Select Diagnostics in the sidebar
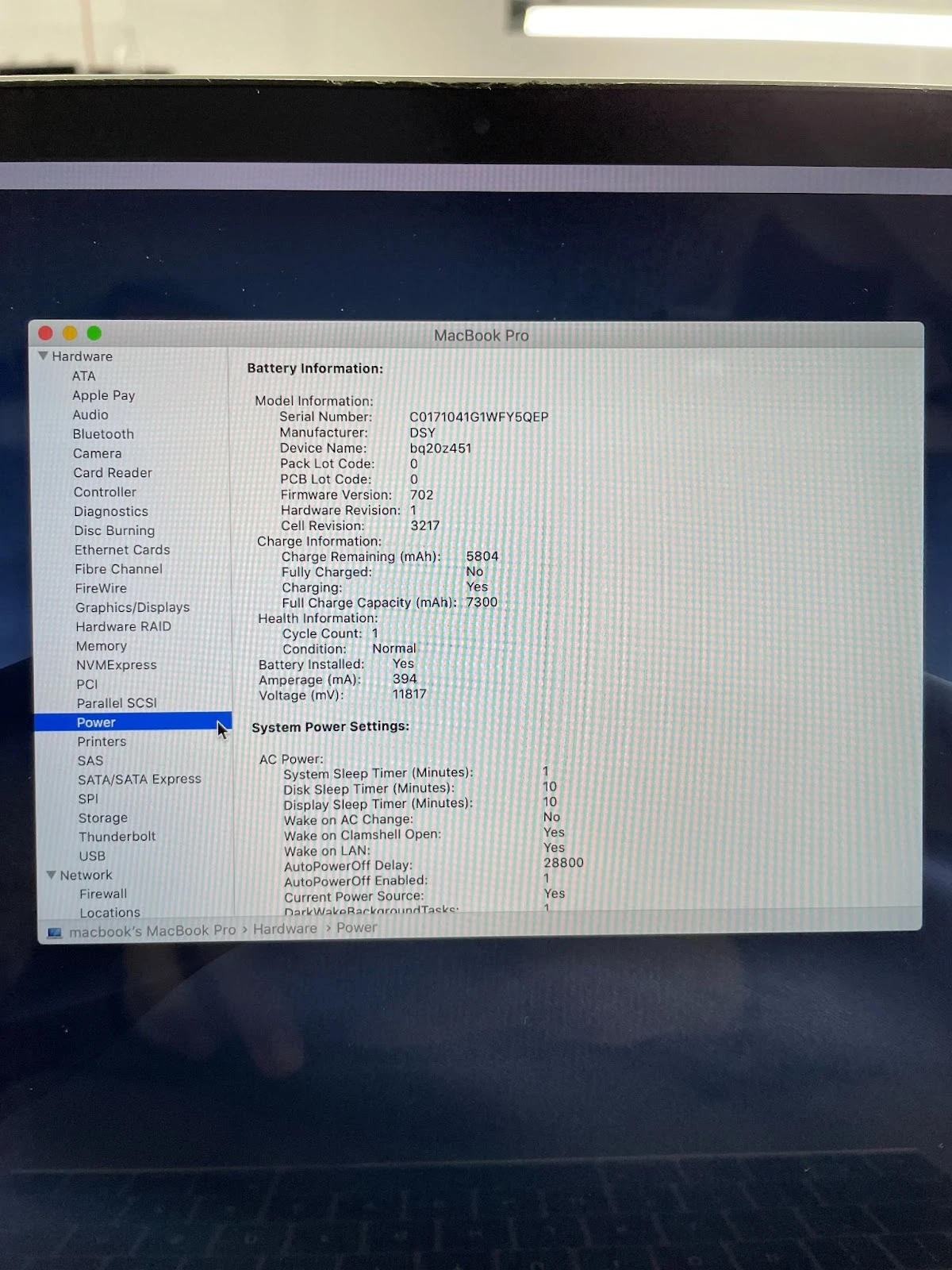This screenshot has height=1270, width=952. tap(111, 511)
